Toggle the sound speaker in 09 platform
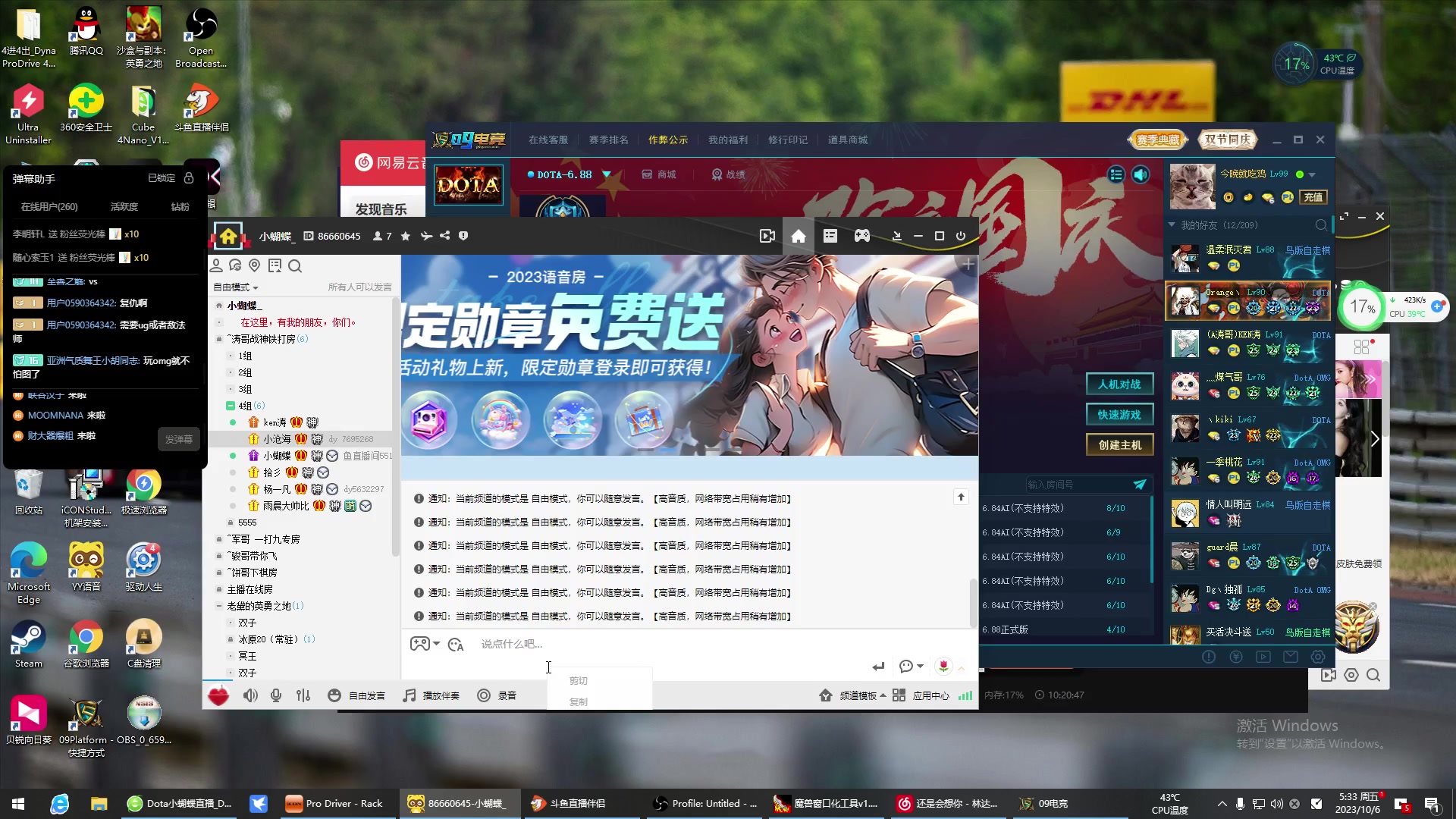The image size is (1456, 819). click(x=1141, y=175)
